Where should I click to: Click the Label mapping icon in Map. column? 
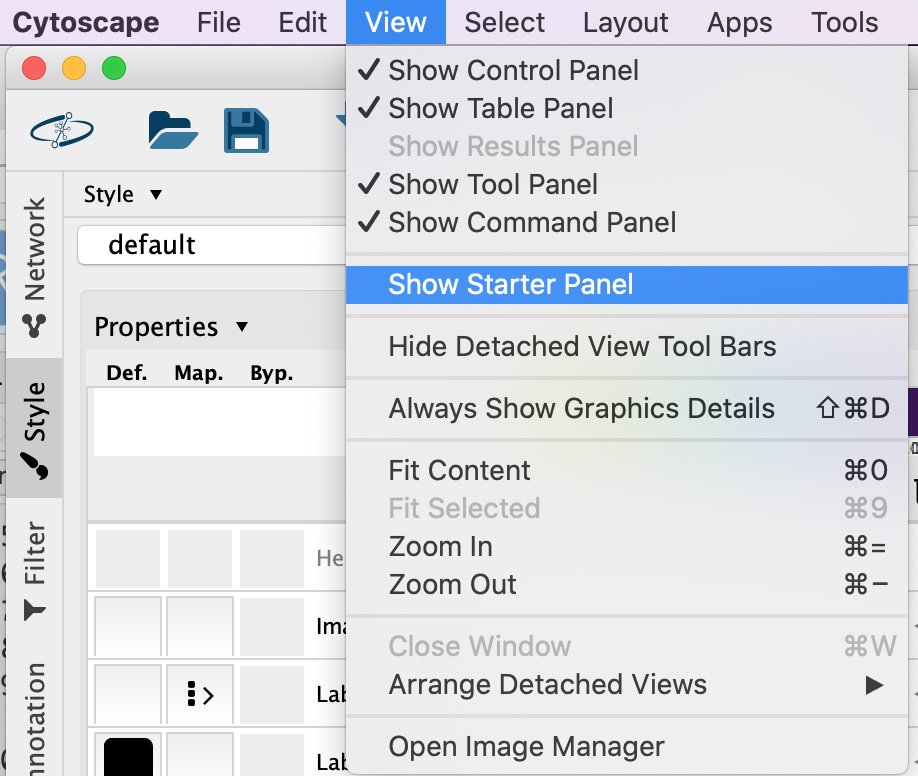pos(200,695)
